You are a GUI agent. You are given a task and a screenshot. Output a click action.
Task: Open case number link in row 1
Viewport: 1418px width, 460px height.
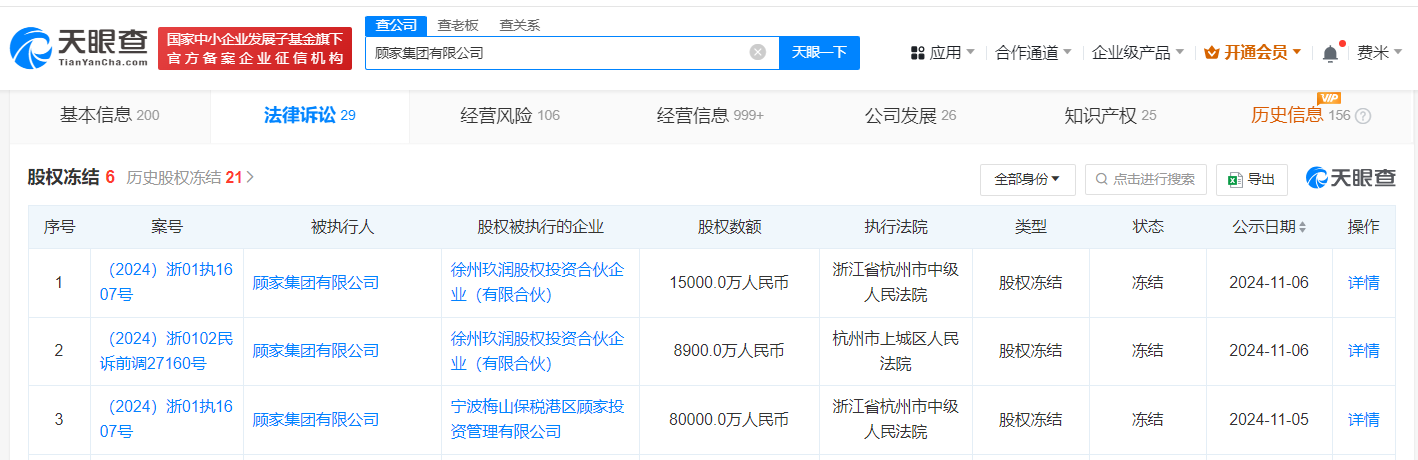[168, 282]
